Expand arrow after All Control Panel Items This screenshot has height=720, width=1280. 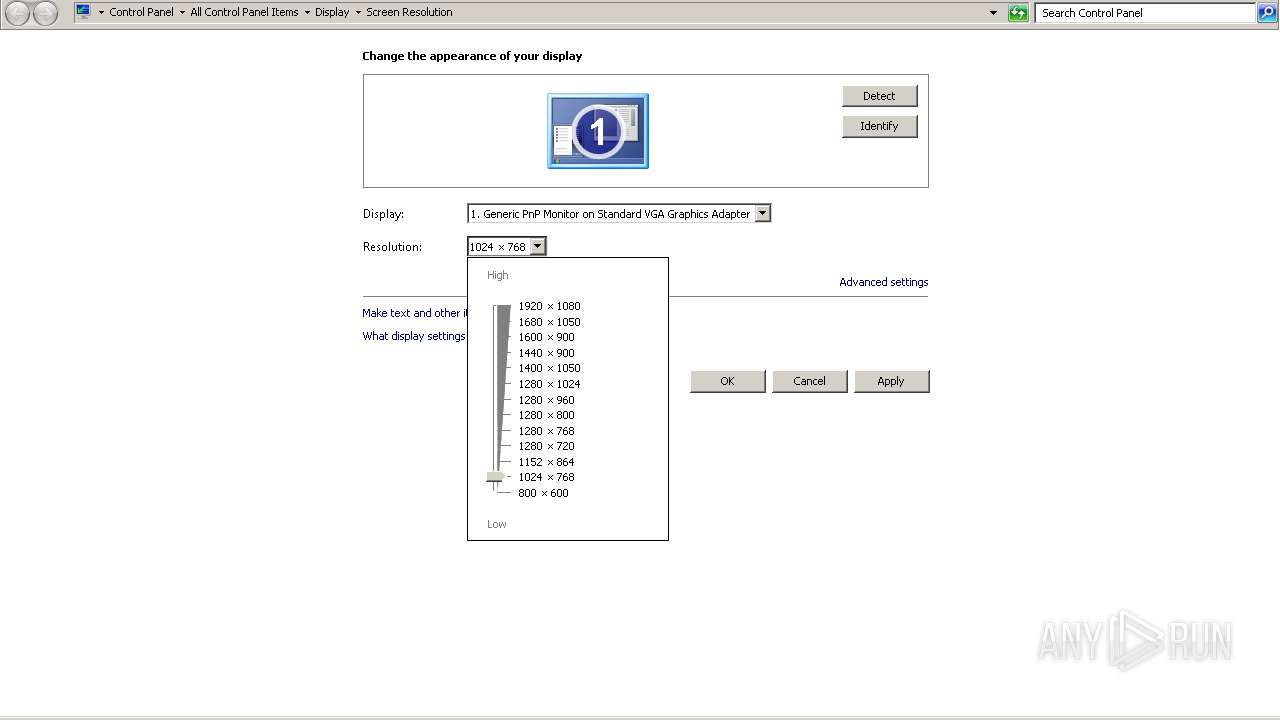(307, 13)
